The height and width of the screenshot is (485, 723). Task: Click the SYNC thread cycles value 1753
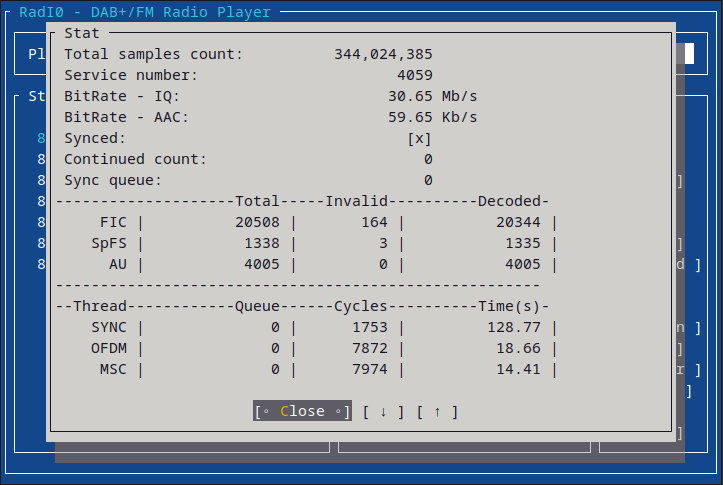370,327
